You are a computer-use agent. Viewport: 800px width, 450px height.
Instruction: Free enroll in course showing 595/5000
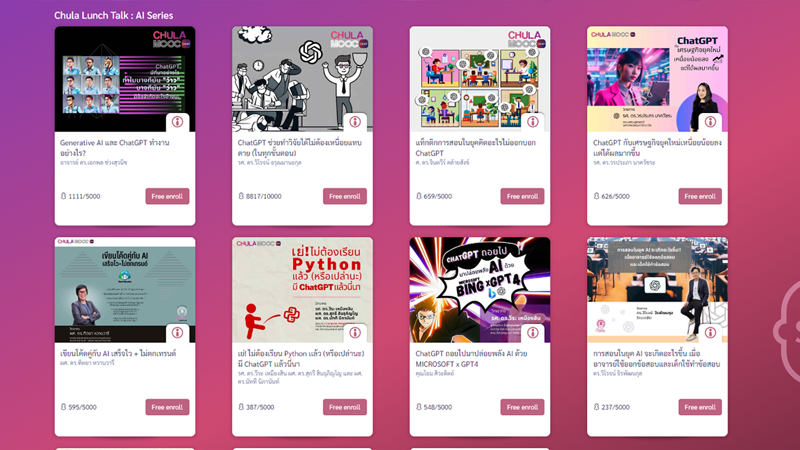pyautogui.click(x=167, y=407)
